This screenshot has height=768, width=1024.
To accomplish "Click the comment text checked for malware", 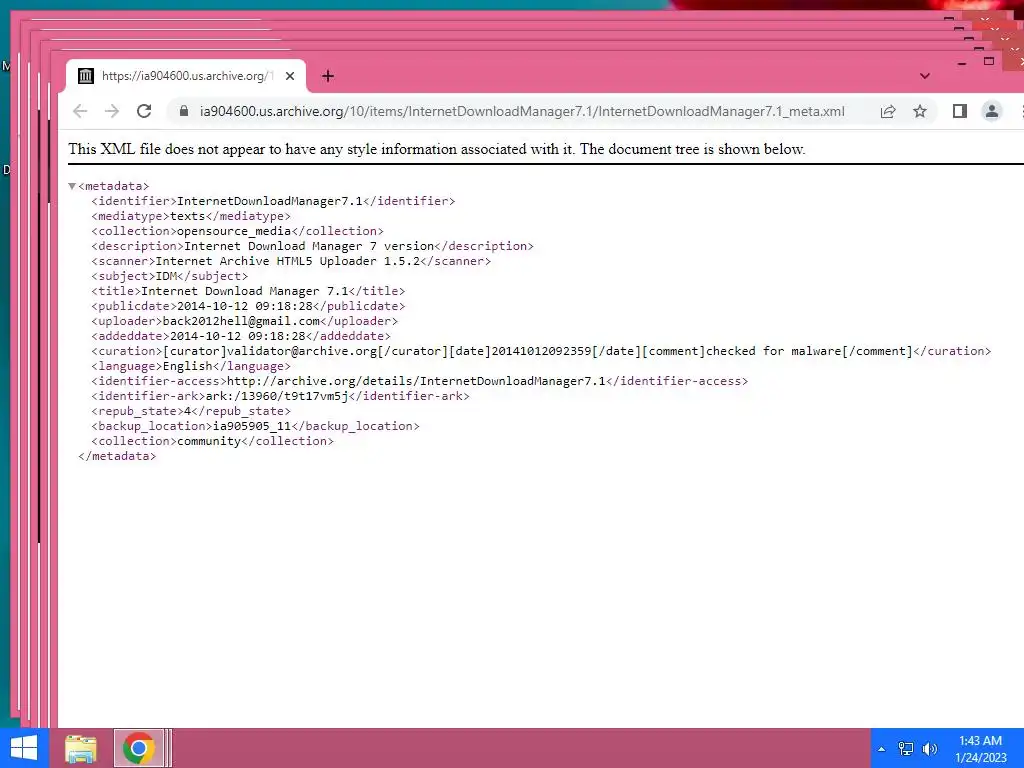I will (x=773, y=351).
